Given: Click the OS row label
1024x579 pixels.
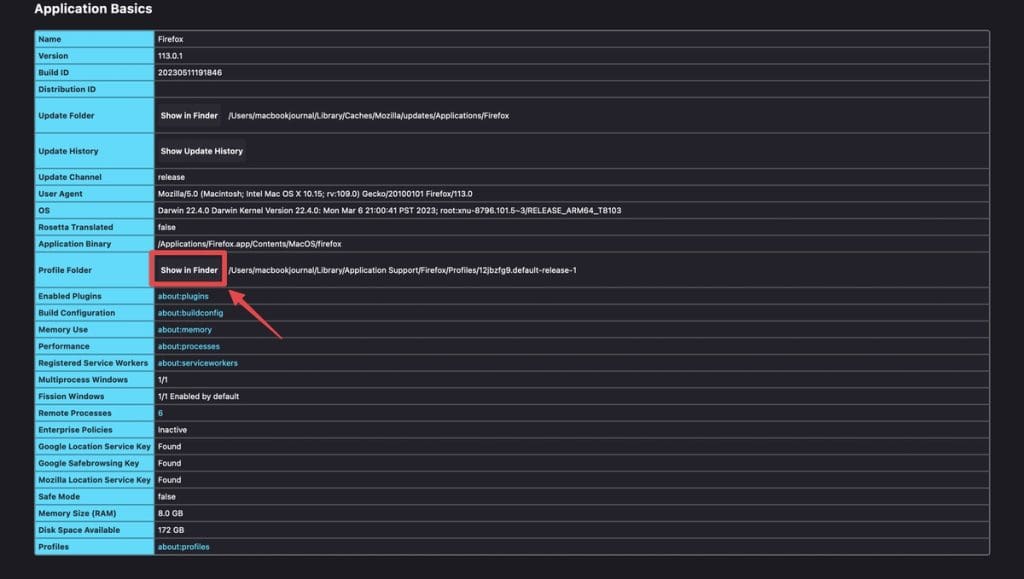Looking at the screenshot, I should click(x=44, y=210).
